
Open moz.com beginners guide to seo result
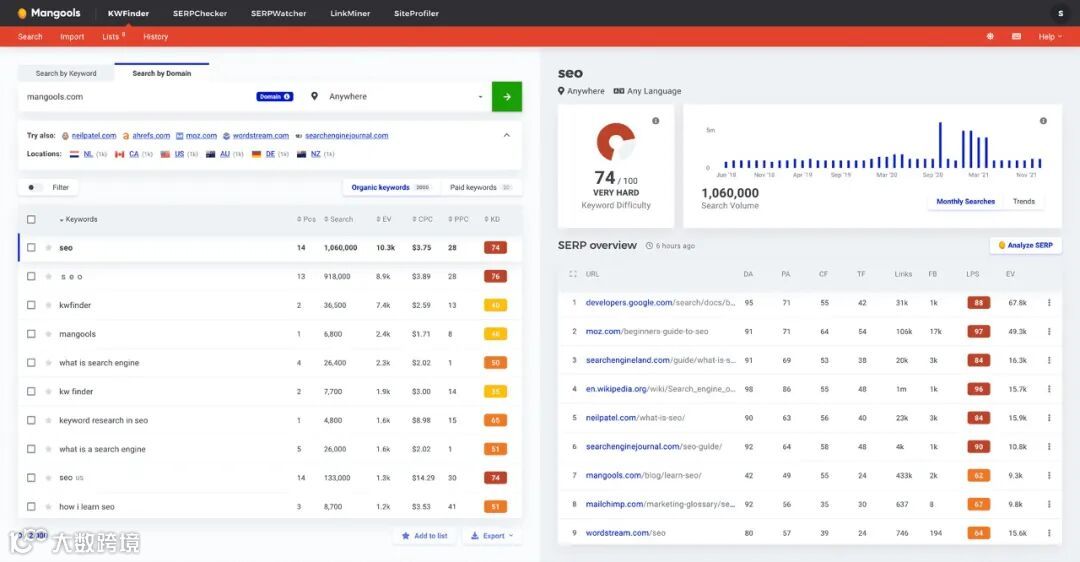[647, 331]
